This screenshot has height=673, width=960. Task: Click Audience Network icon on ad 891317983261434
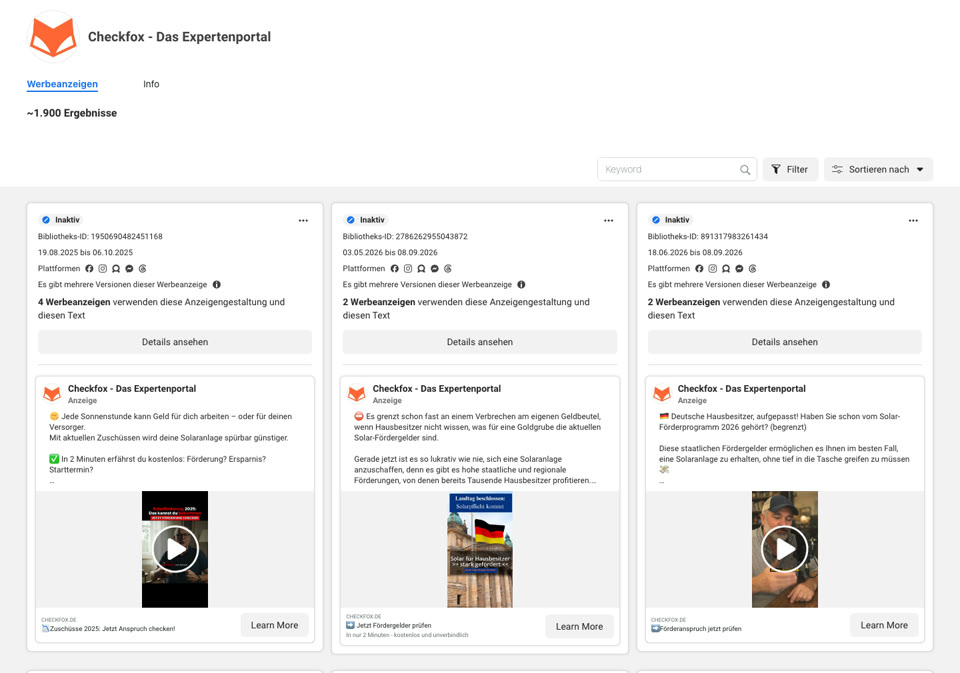[x=726, y=268]
